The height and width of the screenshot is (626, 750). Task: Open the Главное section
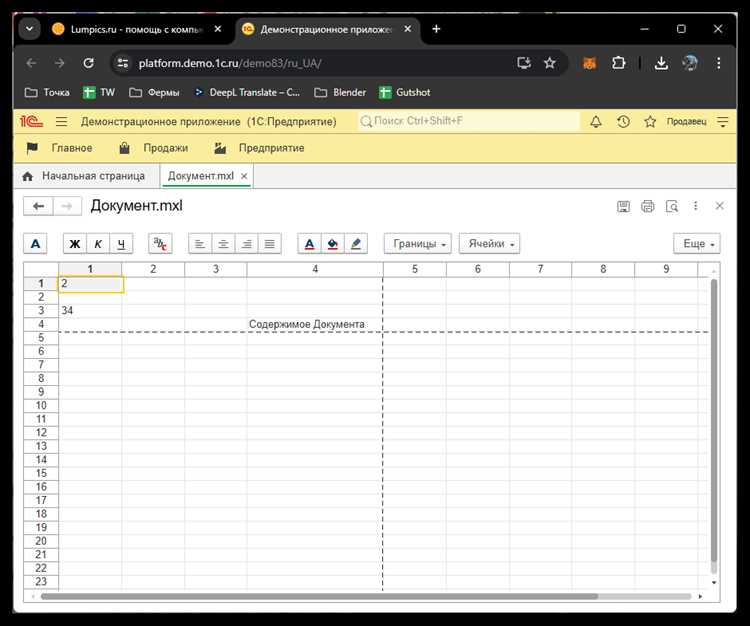(60, 148)
